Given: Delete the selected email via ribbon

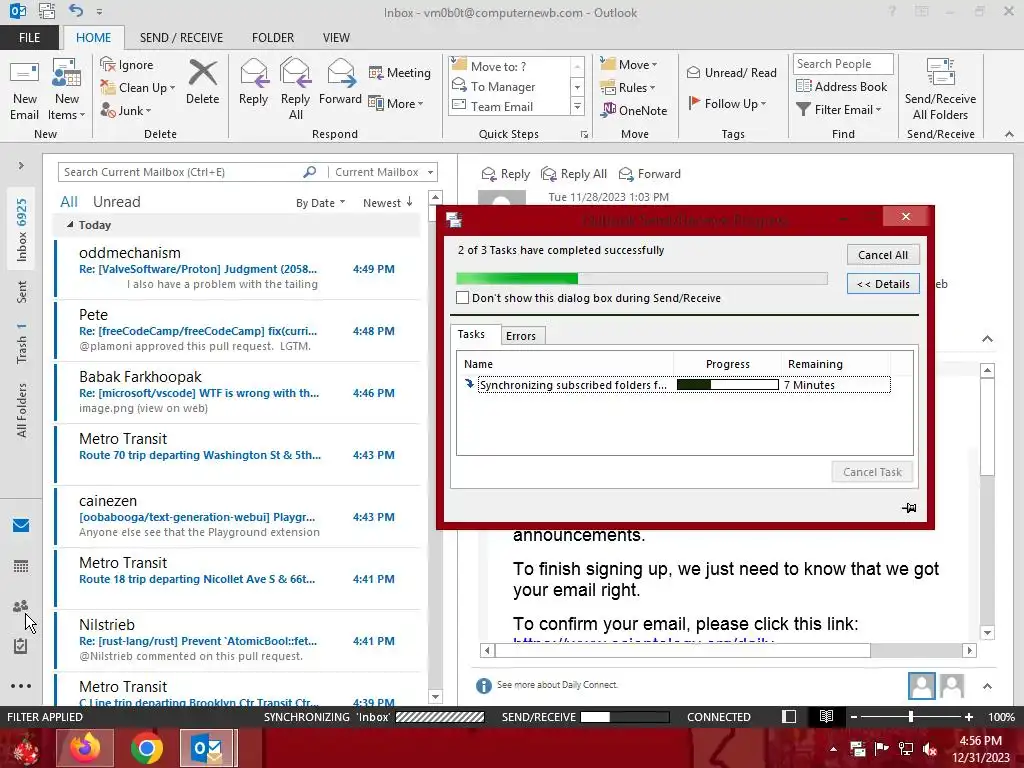Looking at the screenshot, I should pyautogui.click(x=202, y=82).
